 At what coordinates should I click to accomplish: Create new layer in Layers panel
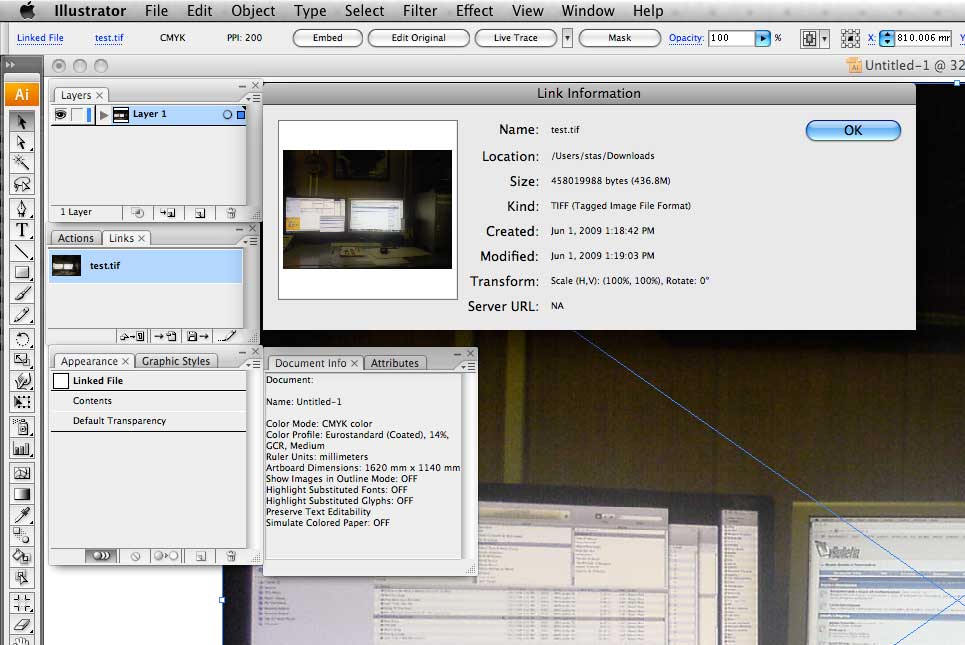point(200,213)
